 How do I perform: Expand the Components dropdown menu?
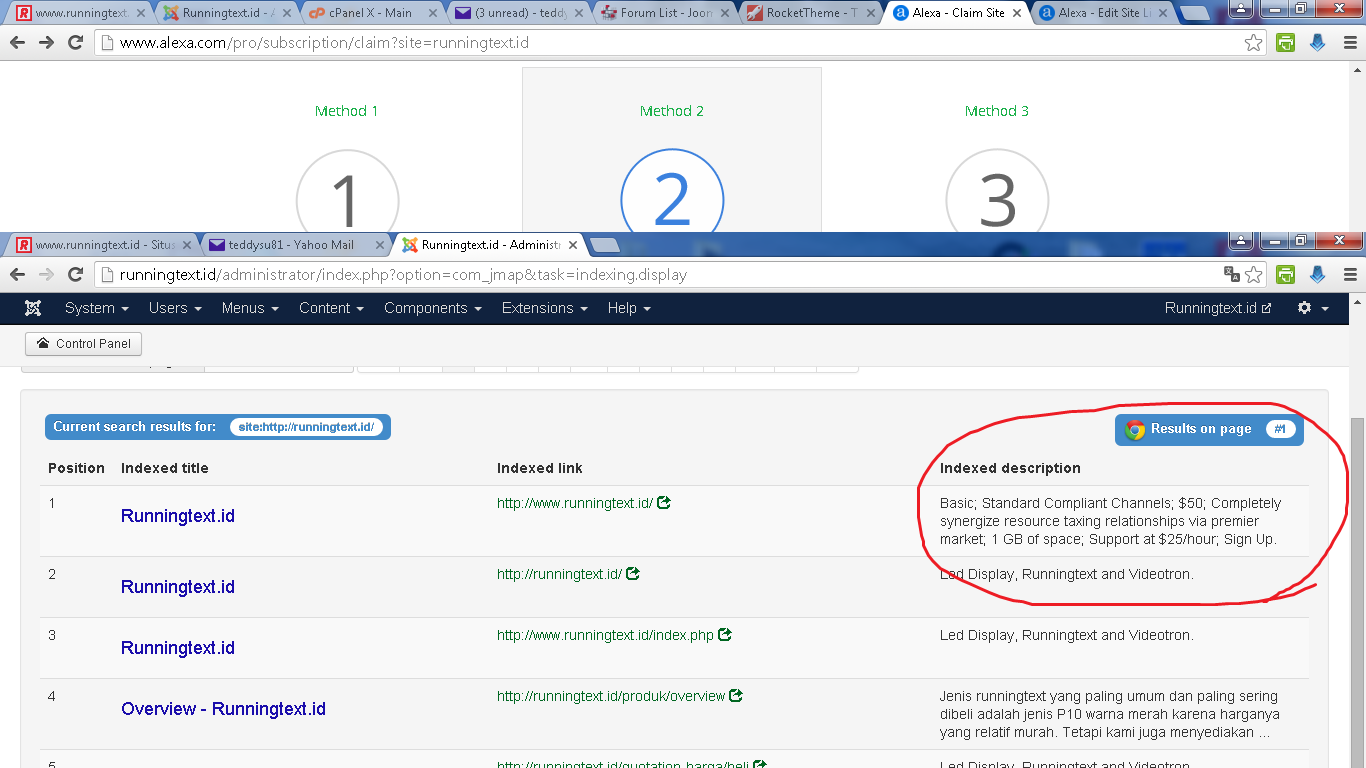[432, 308]
